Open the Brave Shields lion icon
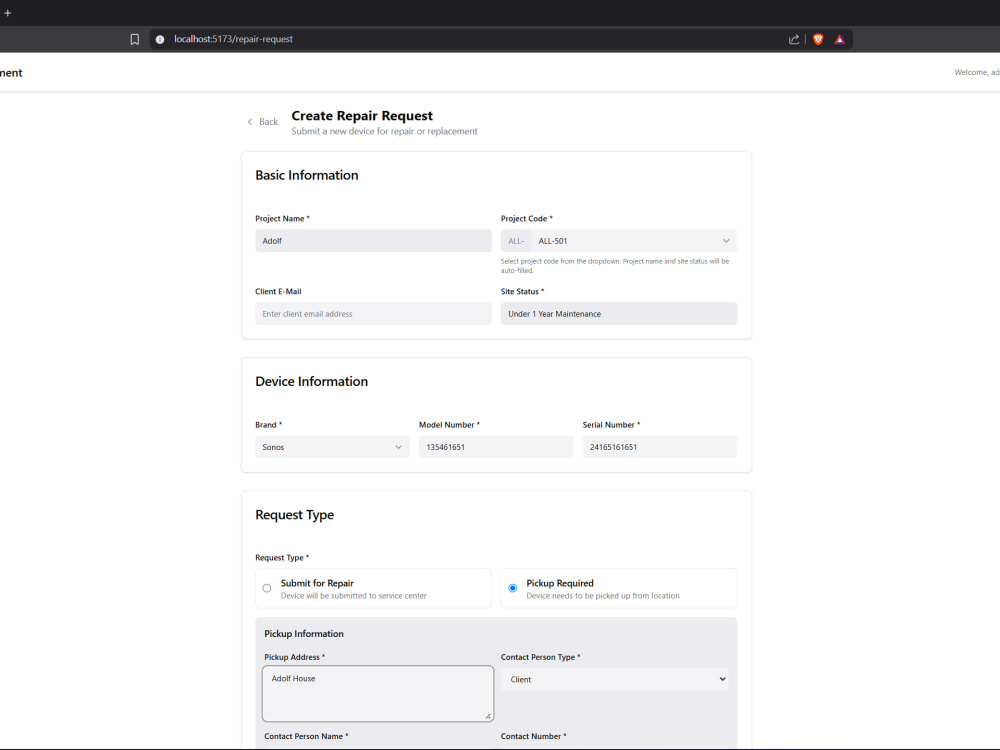 tap(818, 40)
